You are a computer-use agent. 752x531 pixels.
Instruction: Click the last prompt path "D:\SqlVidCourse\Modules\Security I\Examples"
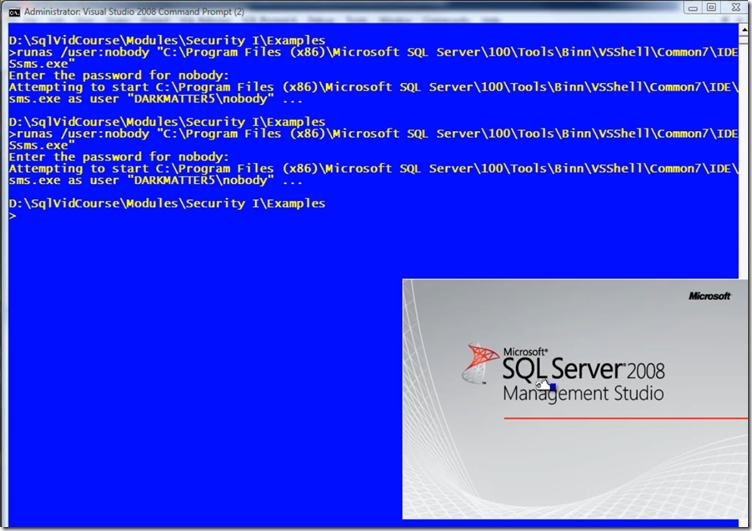point(167,203)
